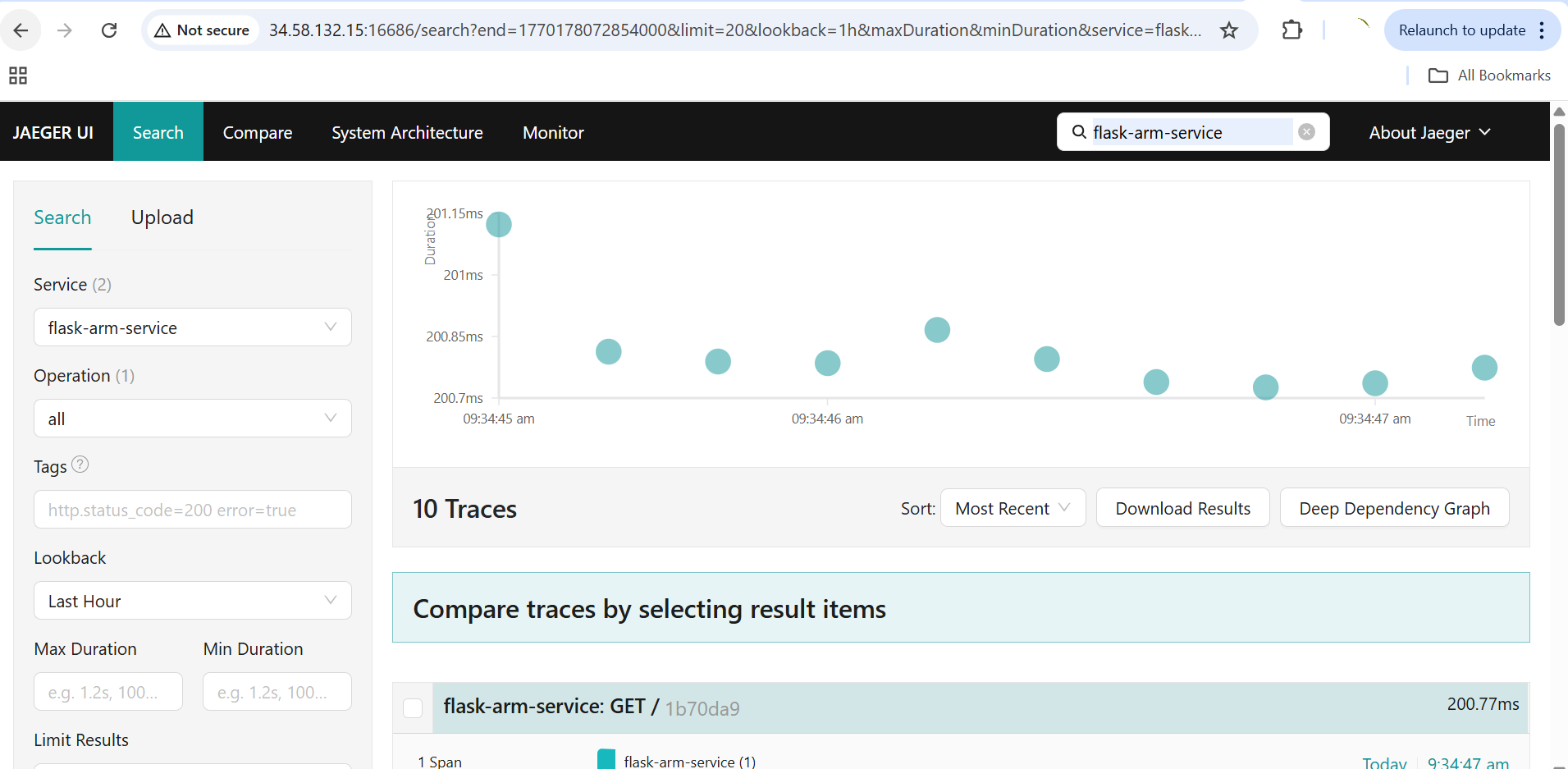This screenshot has width=1568, height=769.
Task: Change the Lookback dropdown from Last Hour
Action: [192, 600]
